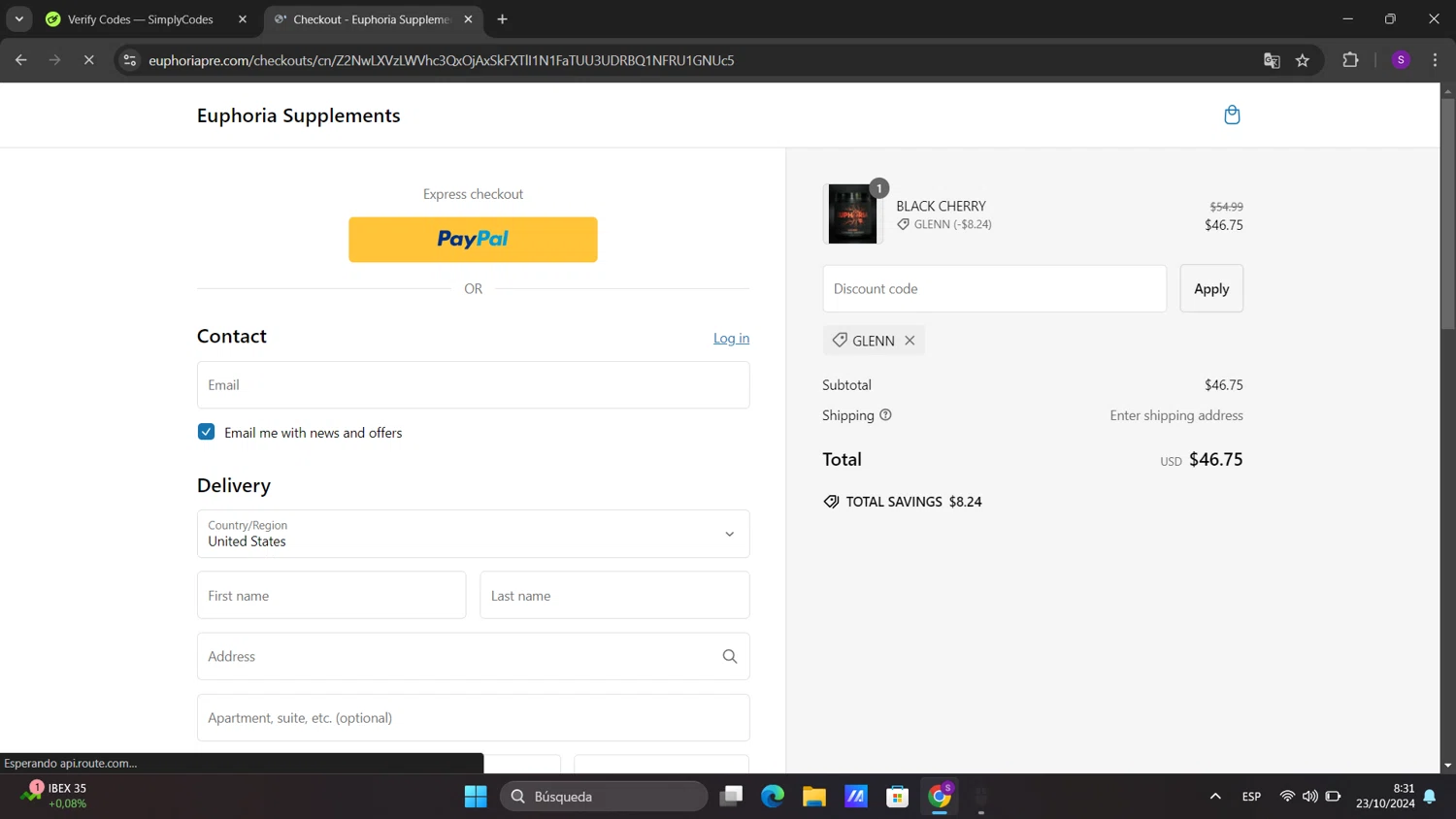Viewport: 1456px width, 819px height.
Task: Click the Last name field
Action: pyautogui.click(x=614, y=596)
